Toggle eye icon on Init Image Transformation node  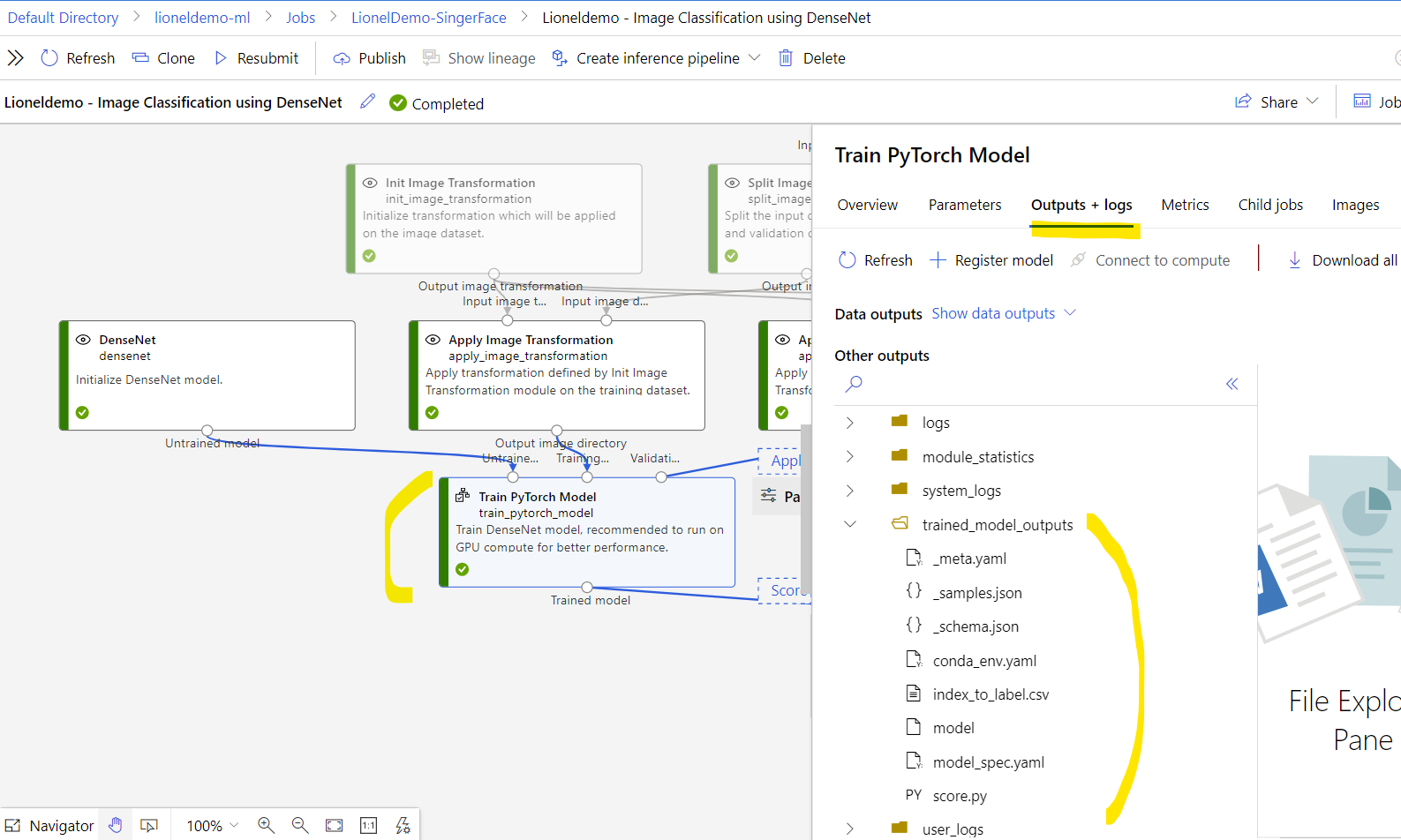[x=370, y=183]
